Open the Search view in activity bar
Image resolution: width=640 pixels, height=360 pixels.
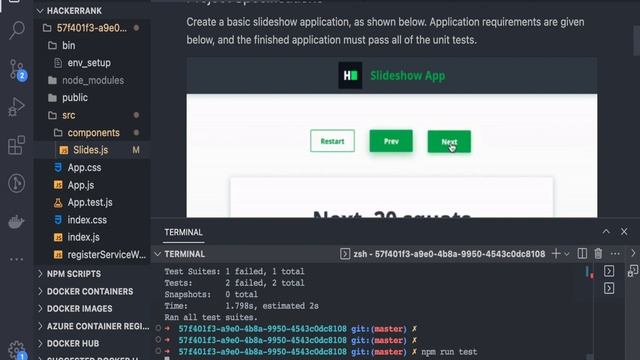coord(16,30)
